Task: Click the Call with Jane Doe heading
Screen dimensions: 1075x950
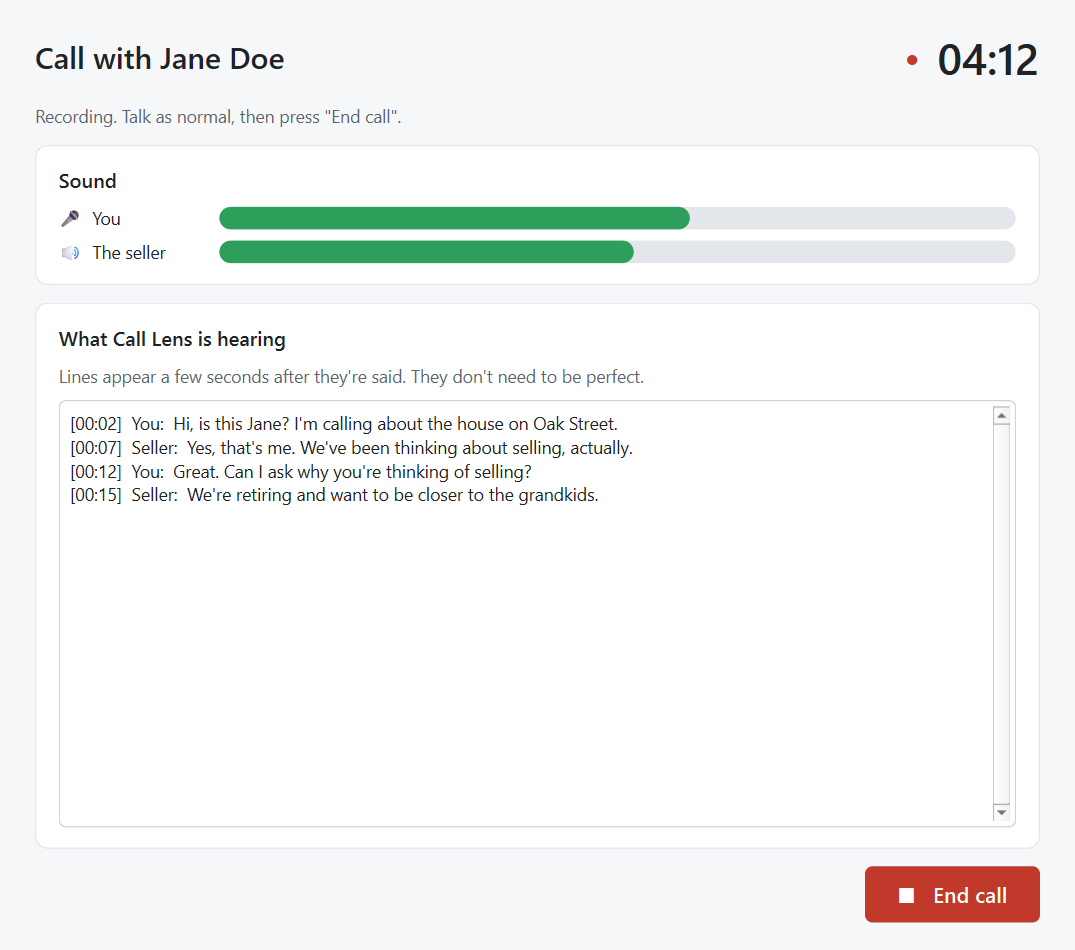Action: tap(160, 59)
